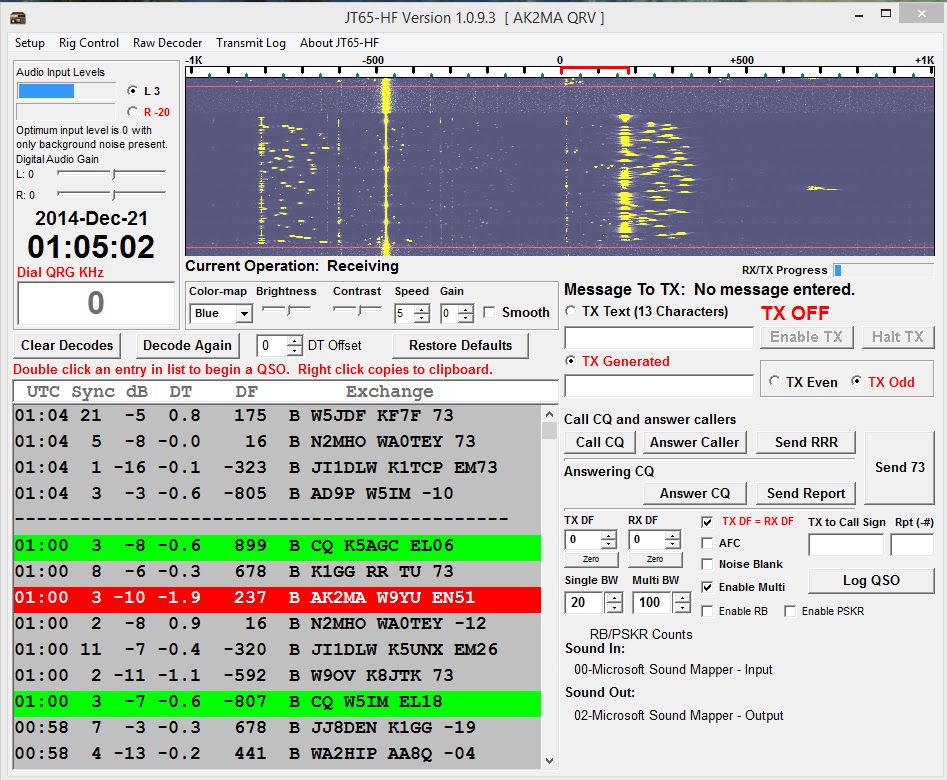The width and height of the screenshot is (947, 780).
Task: Click the JT65-HF app icon in title bar
Action: click(18, 18)
